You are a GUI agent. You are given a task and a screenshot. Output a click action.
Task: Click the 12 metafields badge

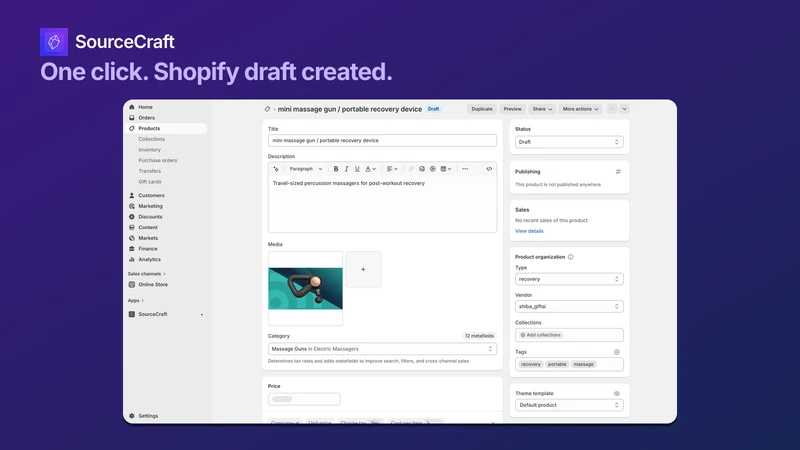(479, 336)
